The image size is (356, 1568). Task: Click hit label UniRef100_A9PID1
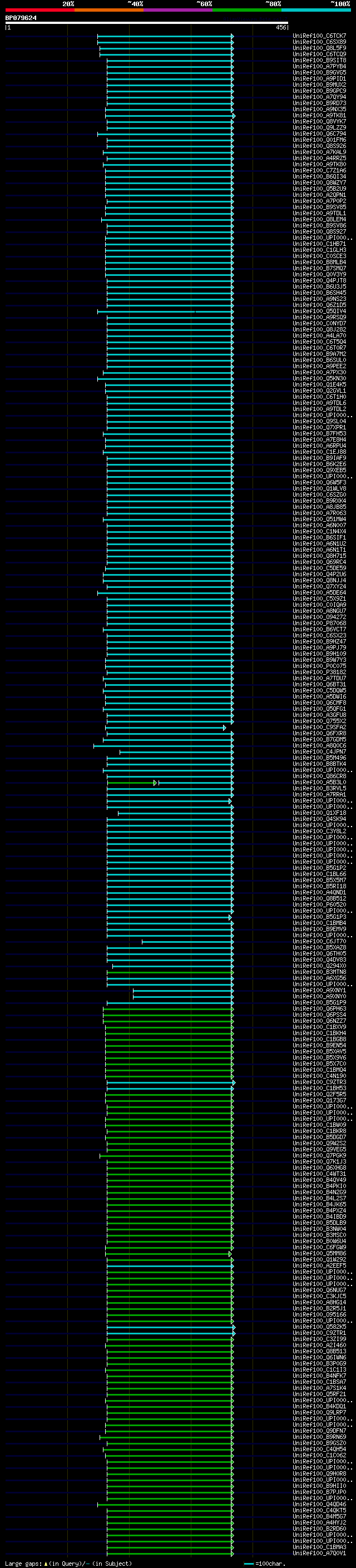[x=319, y=78]
